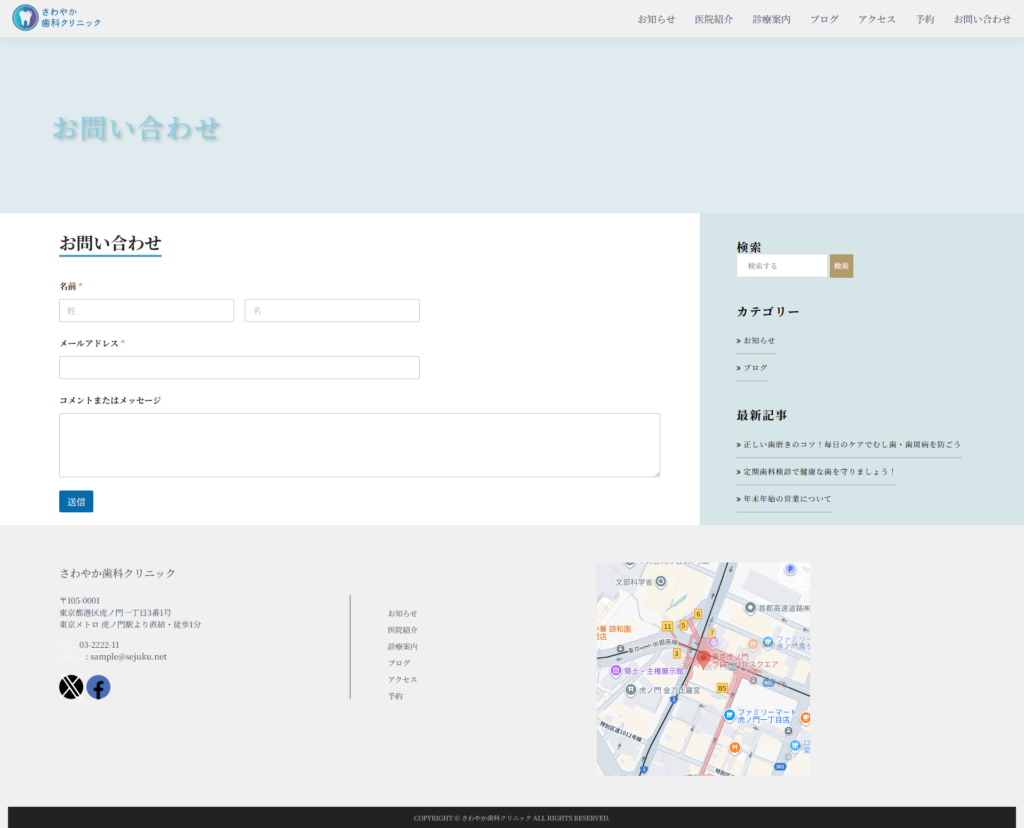Open ブログ from the header menu

point(824,19)
